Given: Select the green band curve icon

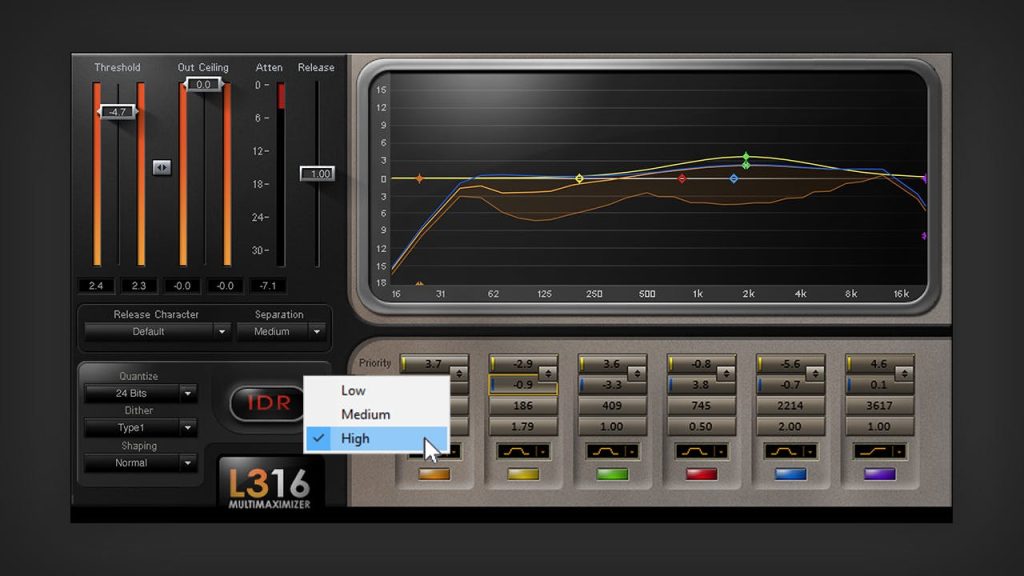Looking at the screenshot, I should pos(611,452).
